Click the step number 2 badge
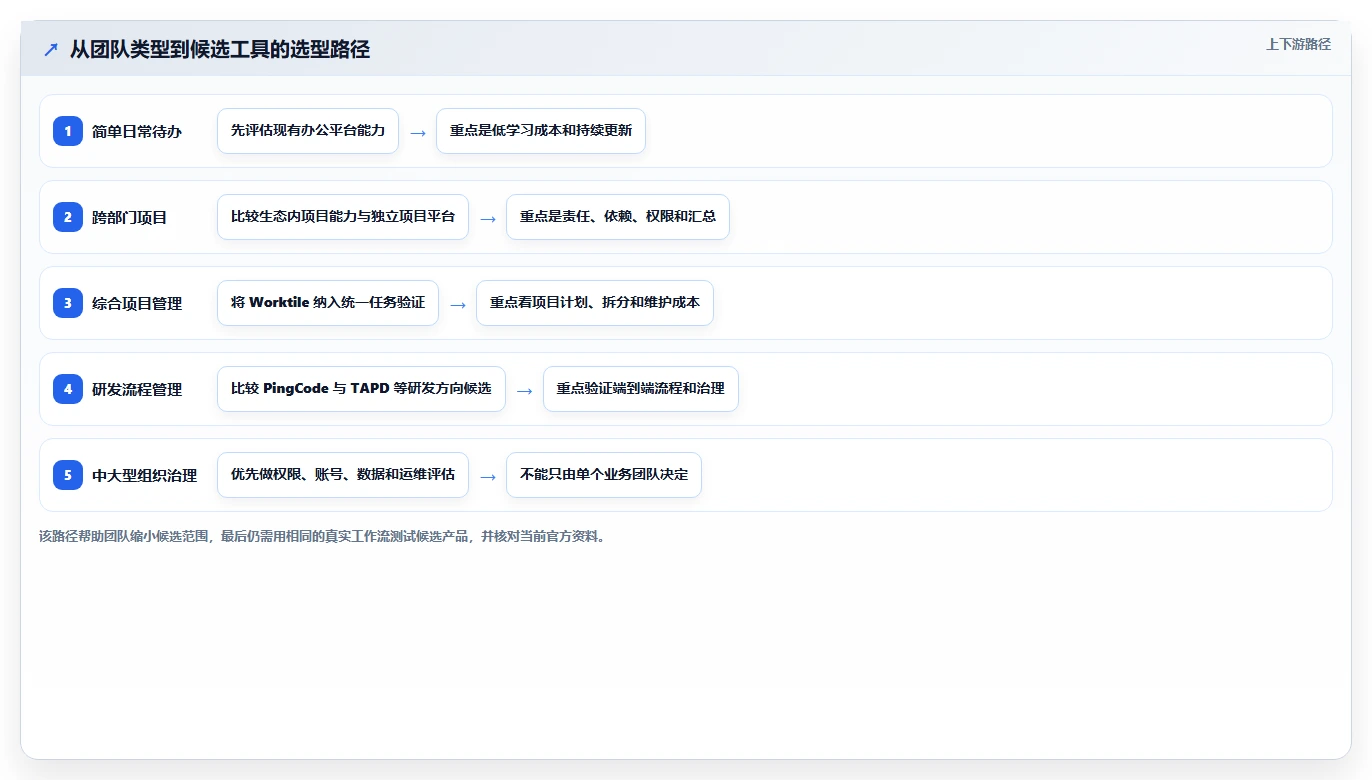Viewport: 1372px width, 780px height. point(68,217)
